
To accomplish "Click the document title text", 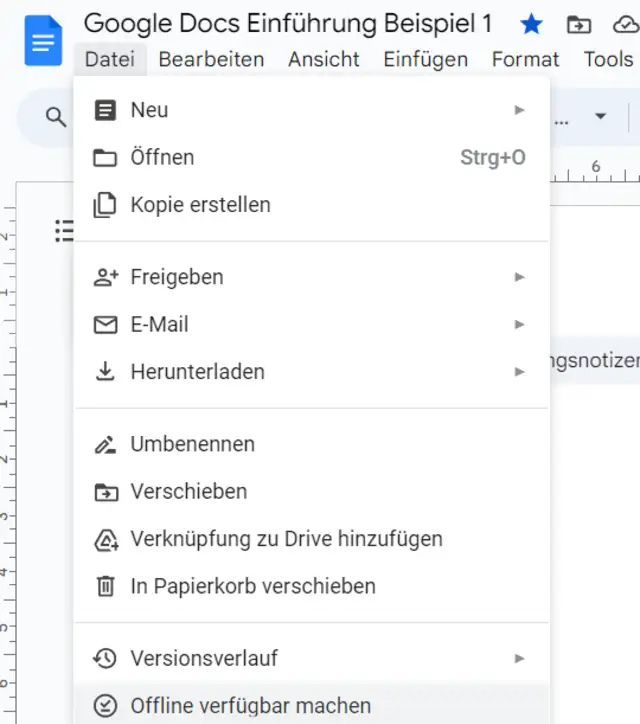I will pos(288,24).
